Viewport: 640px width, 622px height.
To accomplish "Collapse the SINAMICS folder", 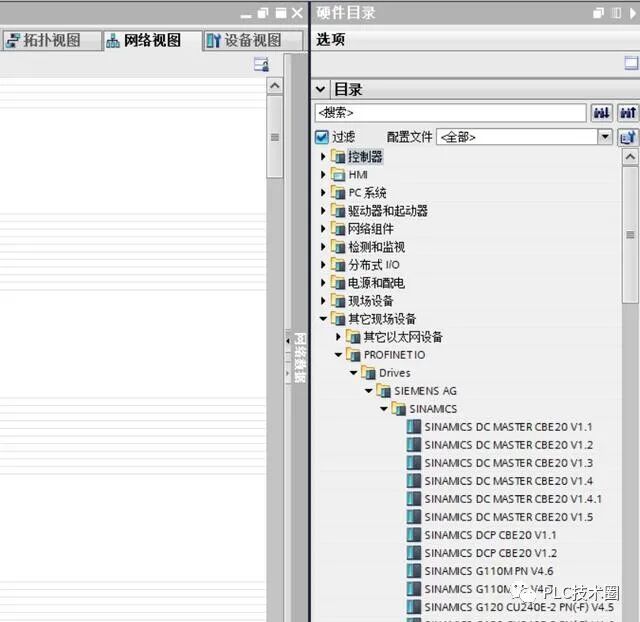I will tap(384, 409).
